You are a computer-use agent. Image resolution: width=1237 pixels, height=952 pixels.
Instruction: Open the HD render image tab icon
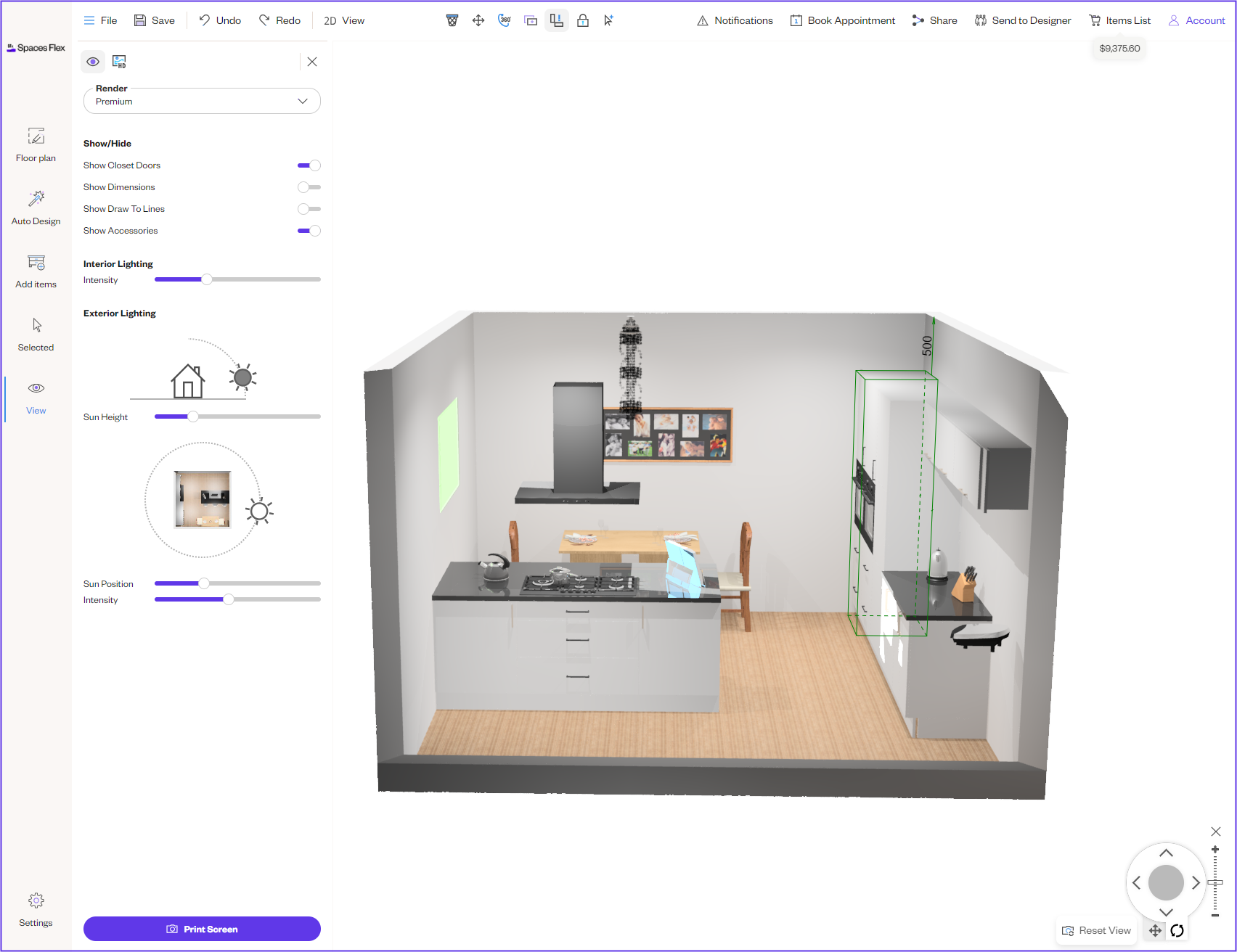point(119,62)
